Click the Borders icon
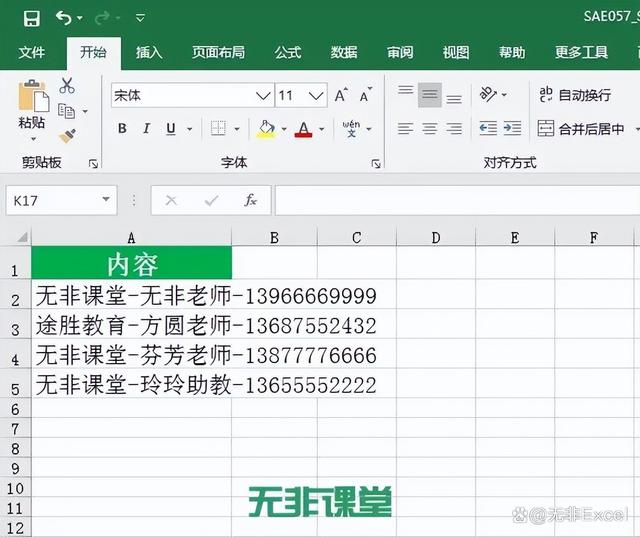640x537 pixels. pos(218,129)
